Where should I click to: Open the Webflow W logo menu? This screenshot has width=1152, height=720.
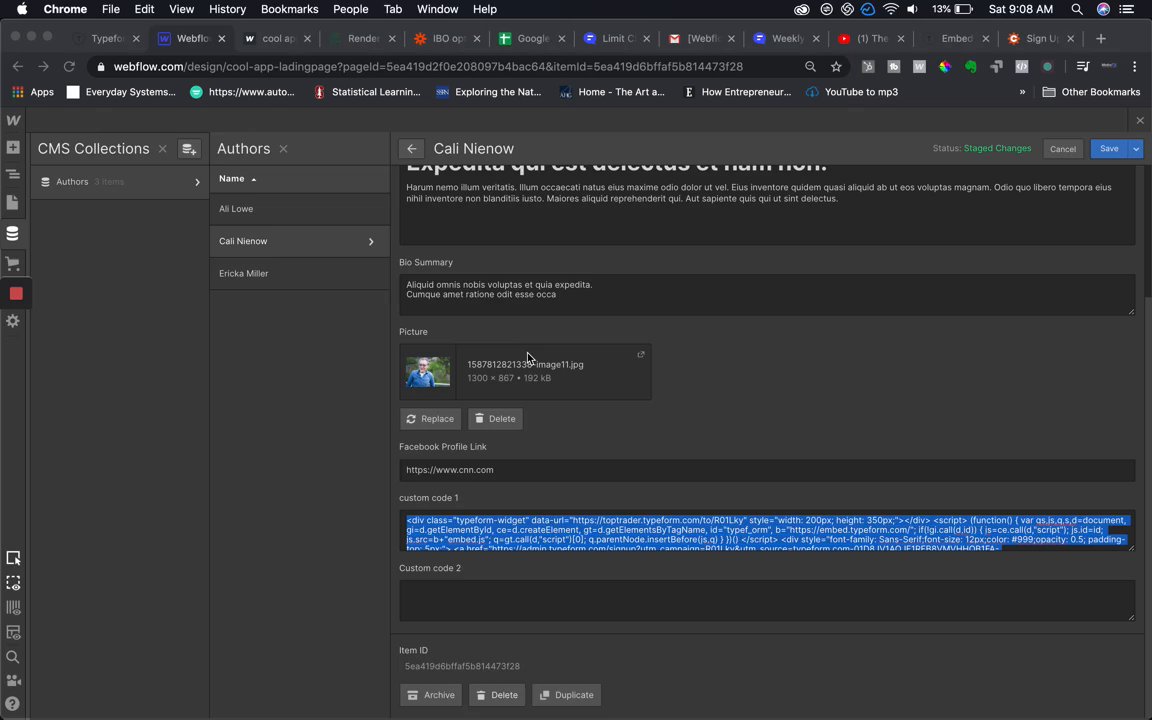[x=12, y=120]
